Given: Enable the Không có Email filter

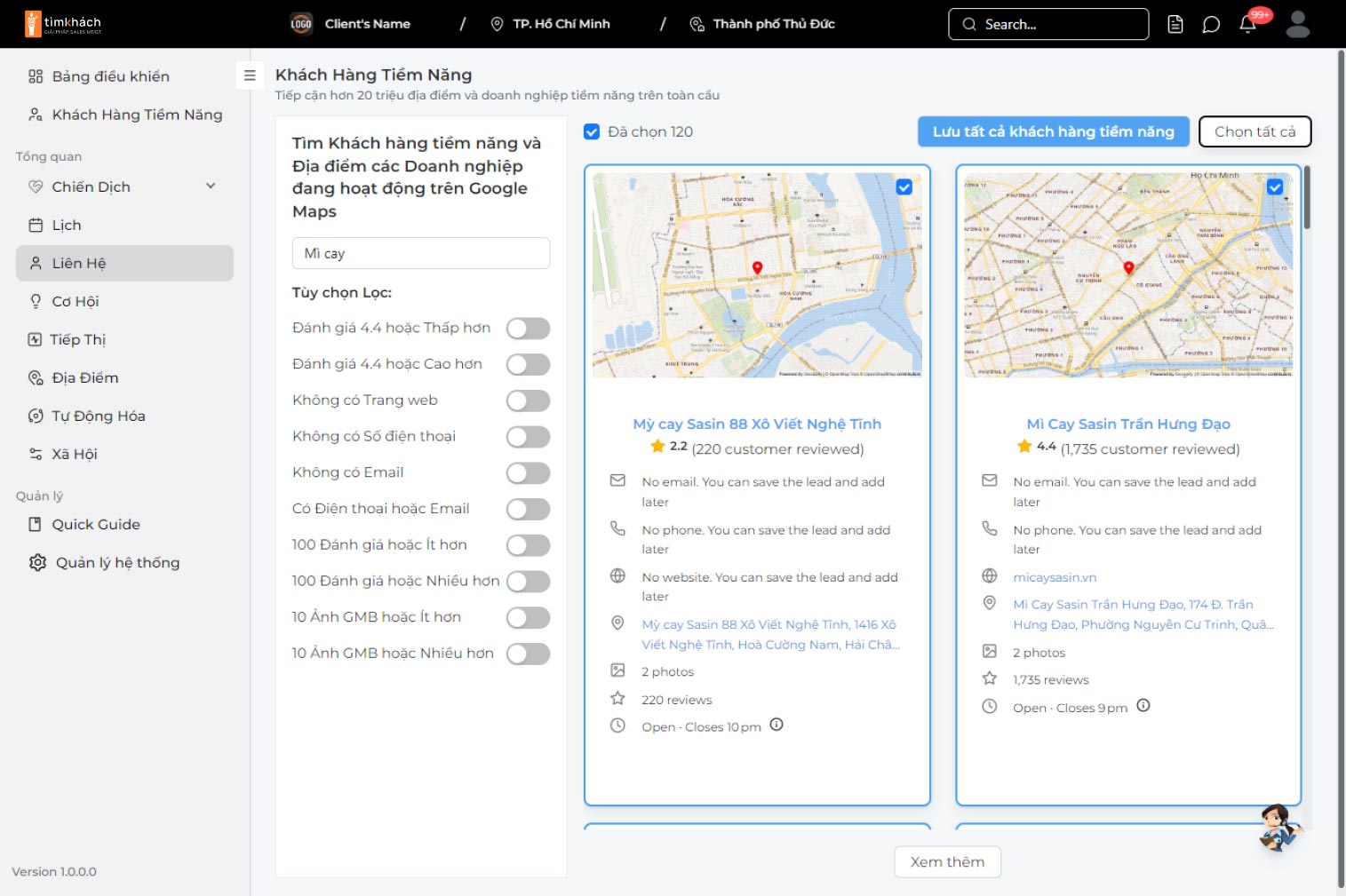Looking at the screenshot, I should coord(529,473).
